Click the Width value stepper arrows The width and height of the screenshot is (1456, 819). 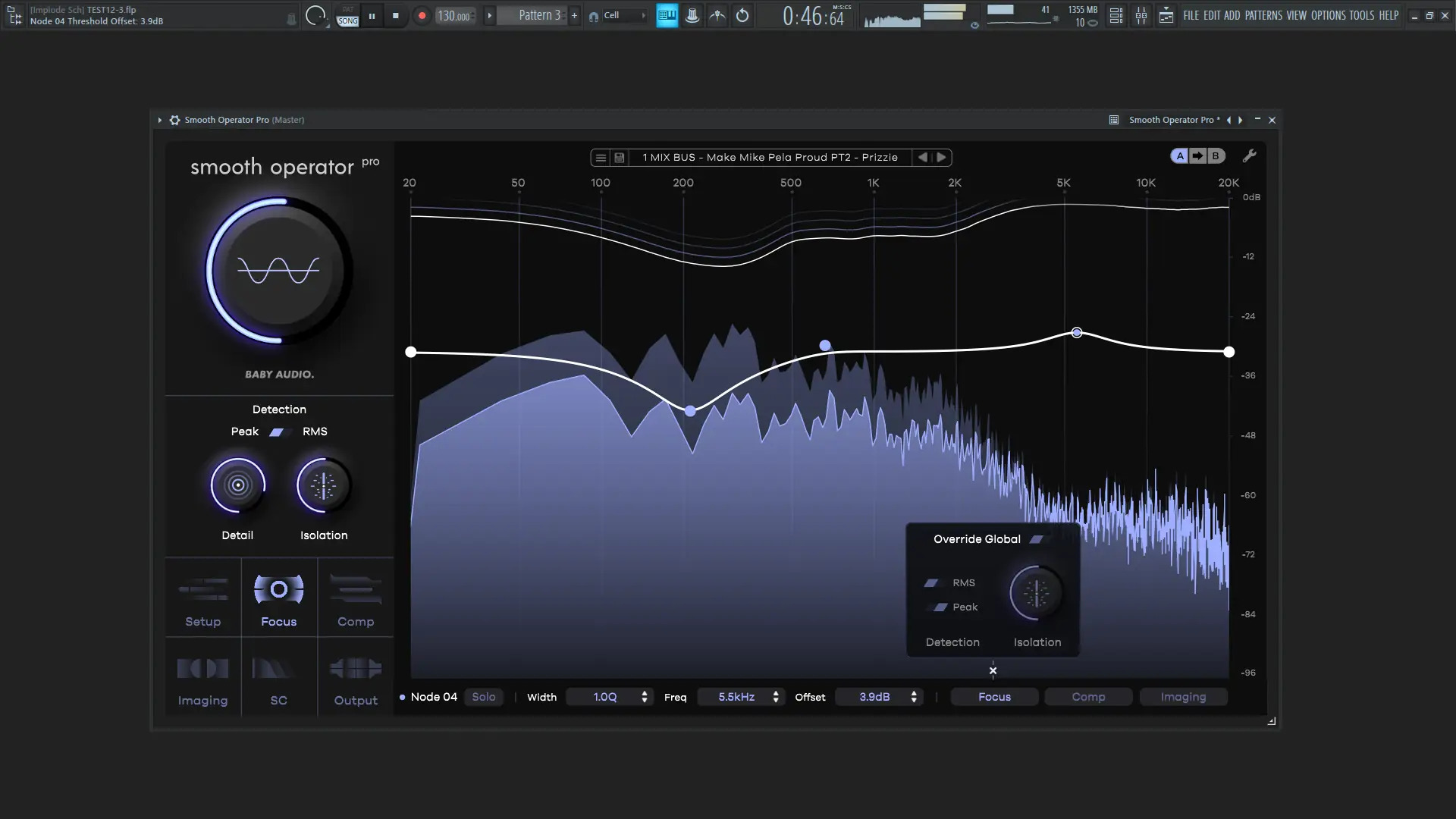(x=645, y=697)
